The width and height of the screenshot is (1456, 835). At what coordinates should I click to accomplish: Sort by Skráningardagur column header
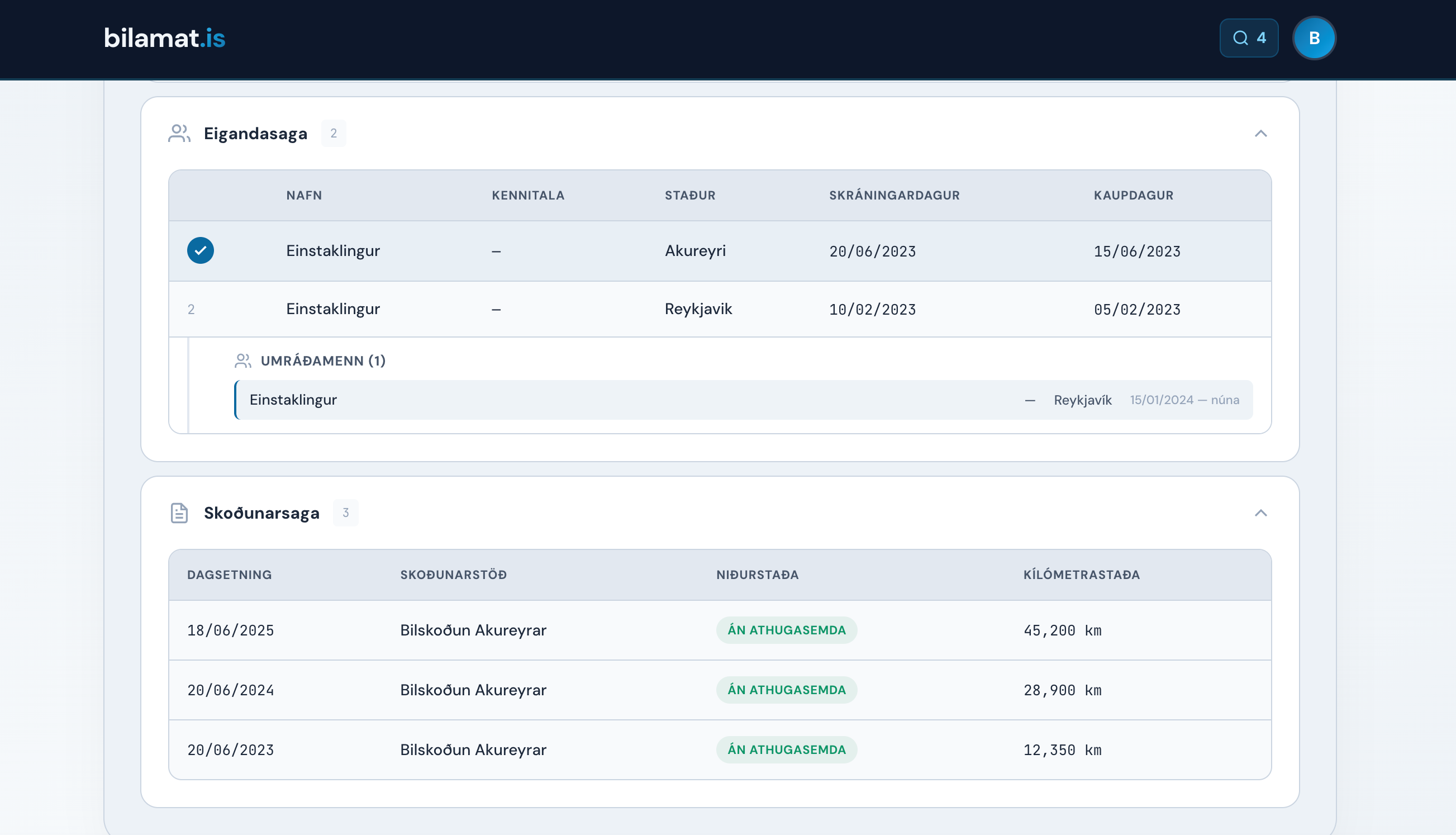pos(894,196)
